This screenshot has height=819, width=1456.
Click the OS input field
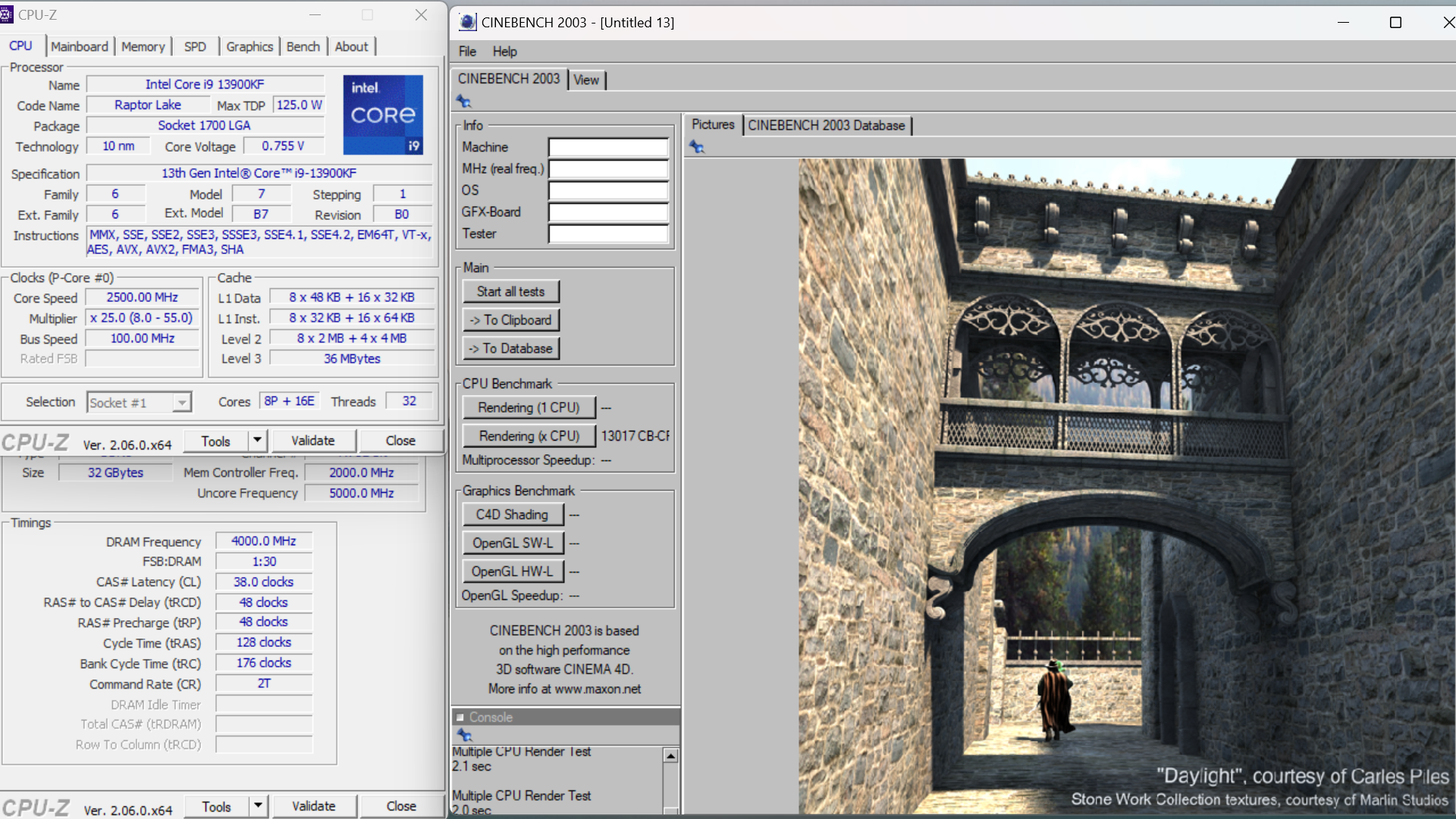pos(608,190)
